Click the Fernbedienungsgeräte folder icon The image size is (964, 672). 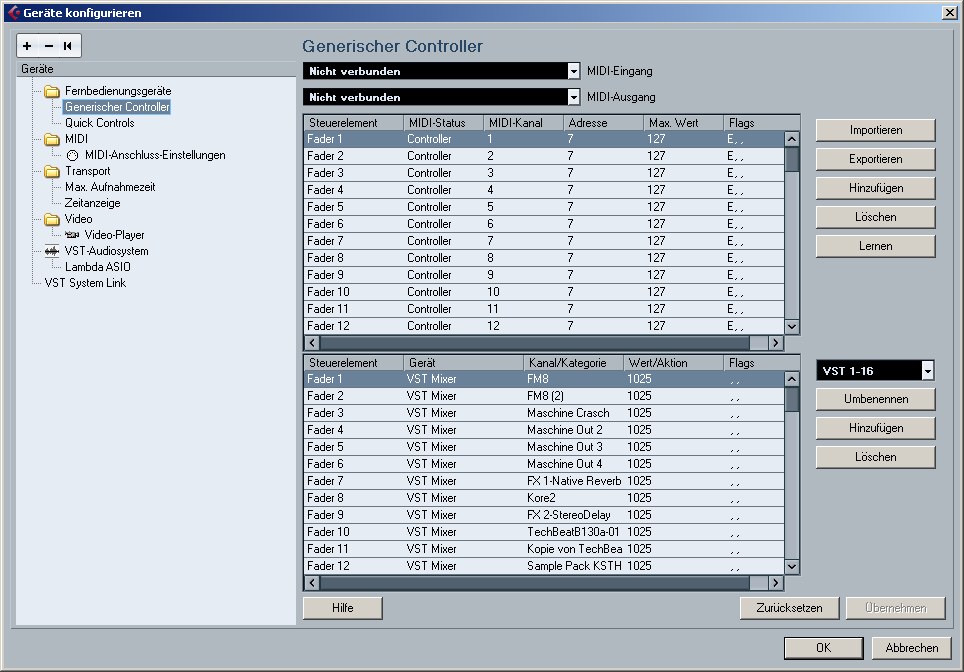[52, 91]
